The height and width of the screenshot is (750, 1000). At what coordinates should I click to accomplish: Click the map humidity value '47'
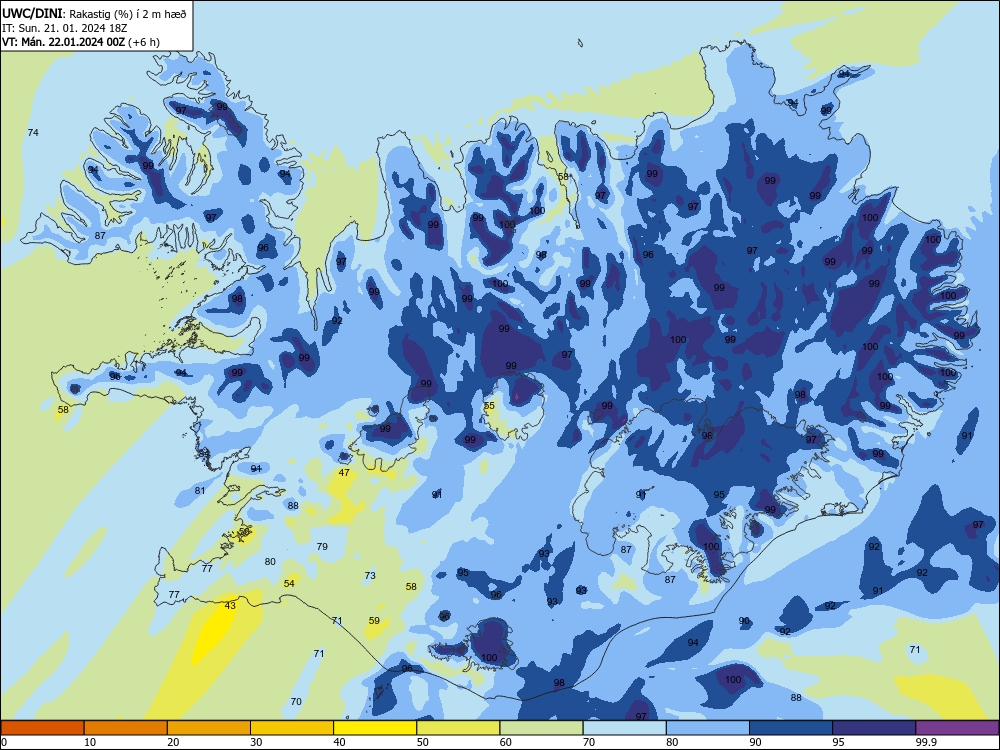[x=344, y=473]
